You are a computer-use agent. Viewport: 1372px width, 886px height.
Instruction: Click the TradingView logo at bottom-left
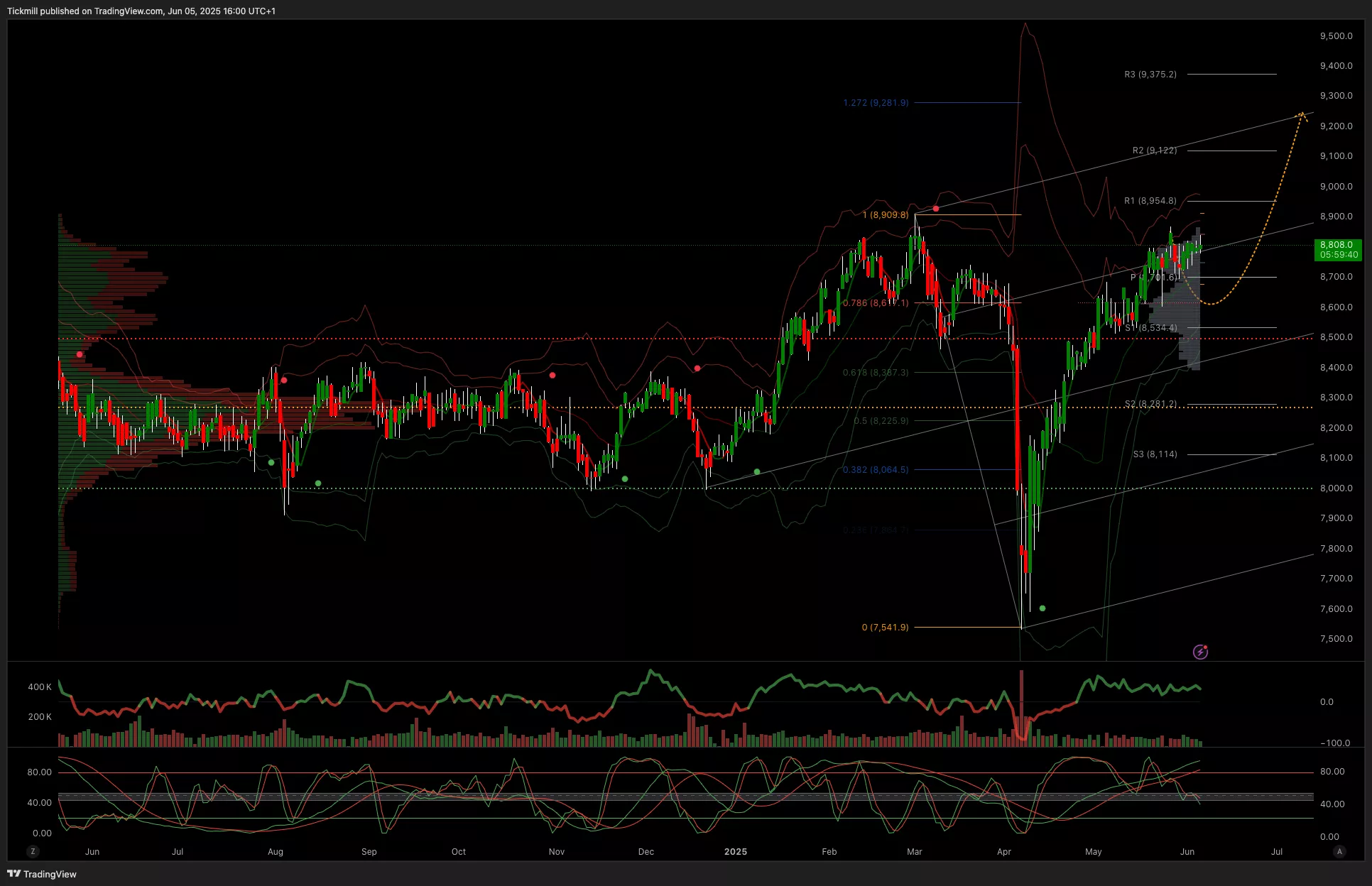click(x=42, y=874)
